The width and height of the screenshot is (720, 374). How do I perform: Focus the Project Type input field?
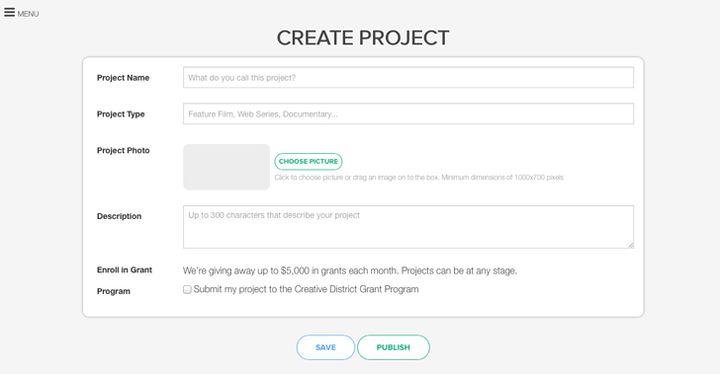coord(408,113)
